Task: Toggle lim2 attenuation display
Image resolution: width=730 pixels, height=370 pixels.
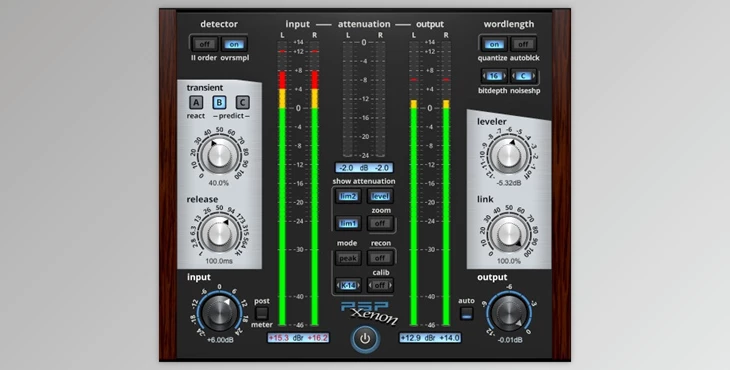Action: pyautogui.click(x=348, y=196)
